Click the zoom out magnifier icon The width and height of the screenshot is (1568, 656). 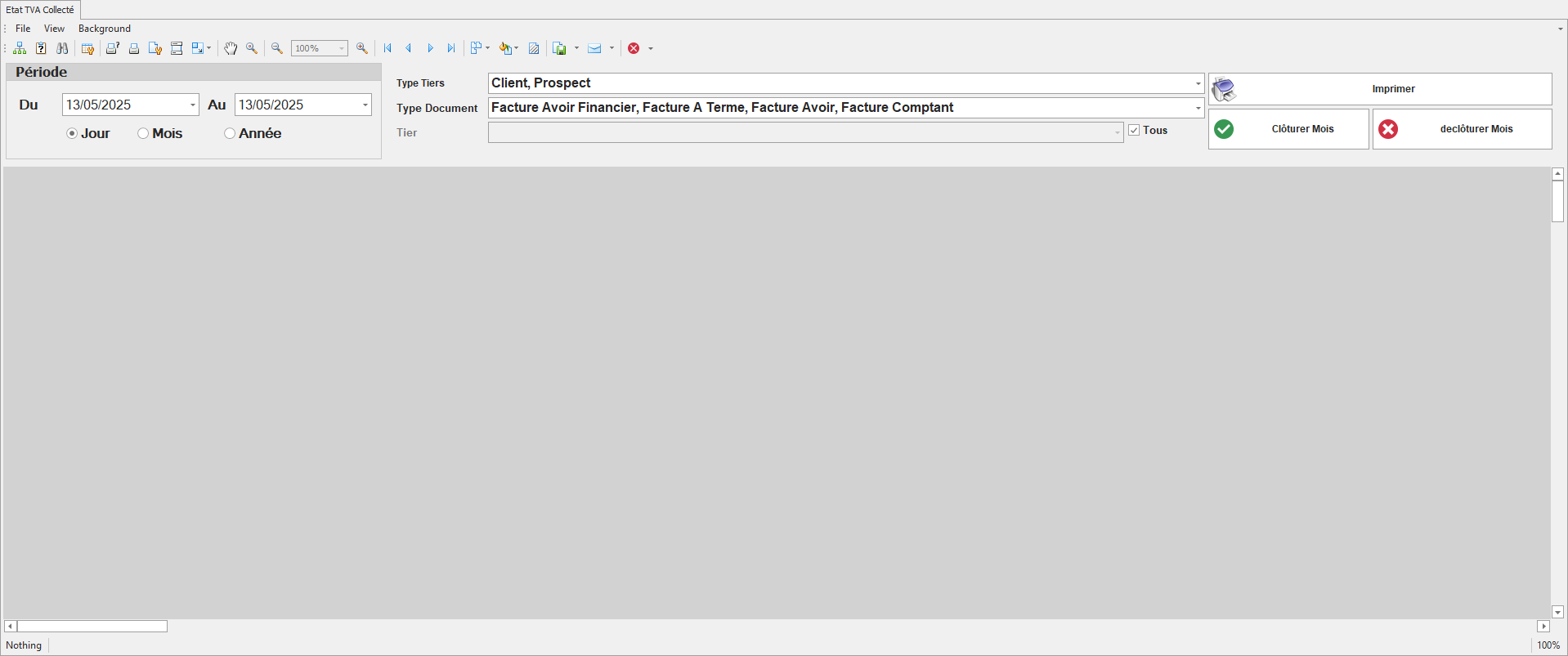tap(277, 49)
